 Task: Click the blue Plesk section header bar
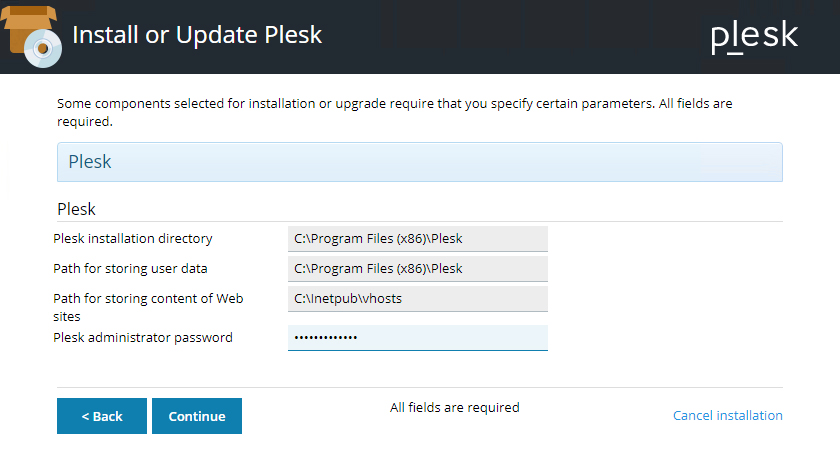(419, 162)
